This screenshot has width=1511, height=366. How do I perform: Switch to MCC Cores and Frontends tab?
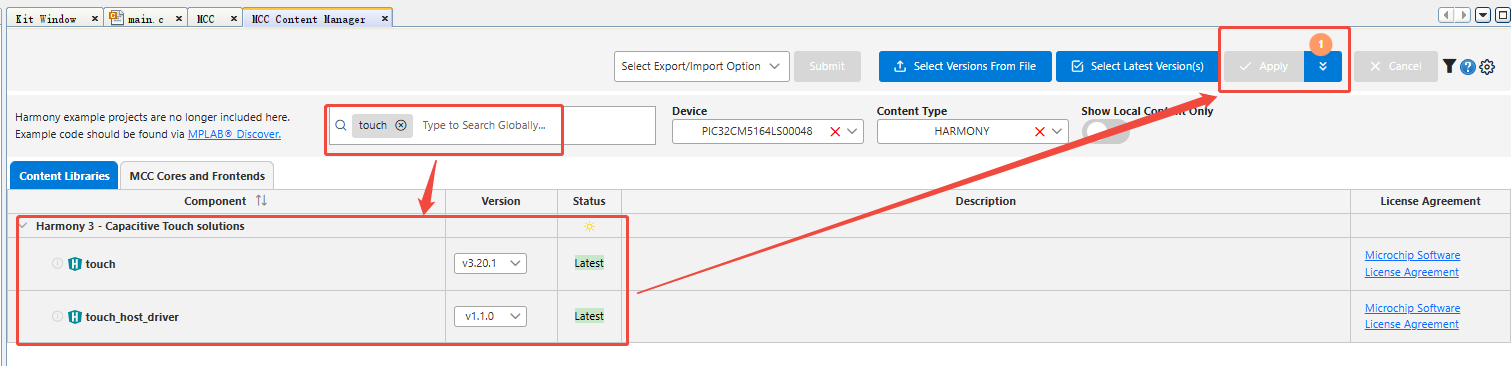(197, 176)
